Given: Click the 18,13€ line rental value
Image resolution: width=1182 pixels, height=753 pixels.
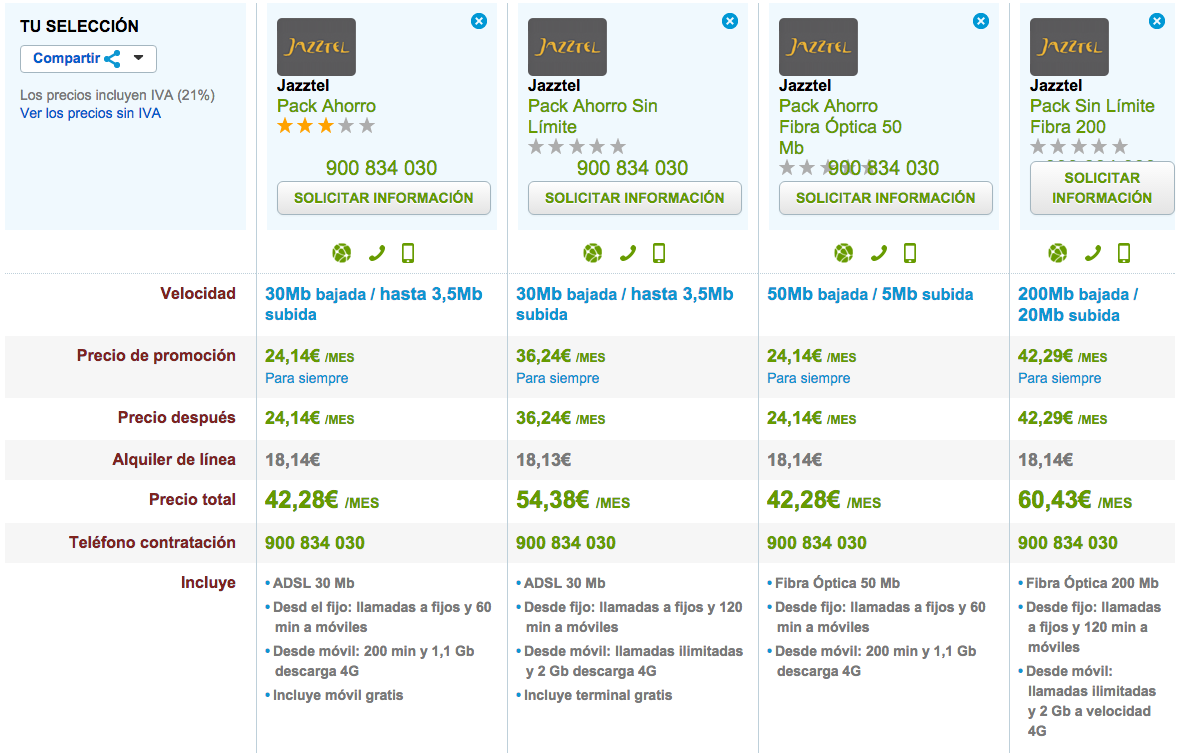Looking at the screenshot, I should pos(544,460).
